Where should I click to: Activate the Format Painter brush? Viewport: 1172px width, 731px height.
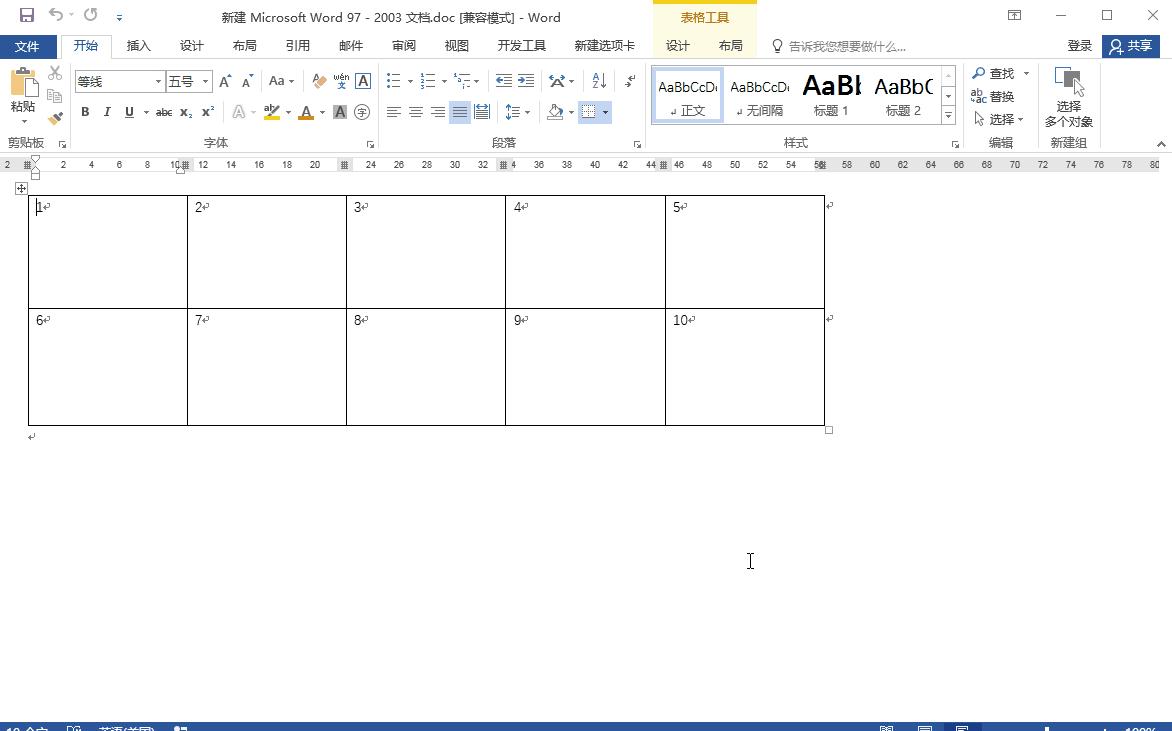[55, 118]
